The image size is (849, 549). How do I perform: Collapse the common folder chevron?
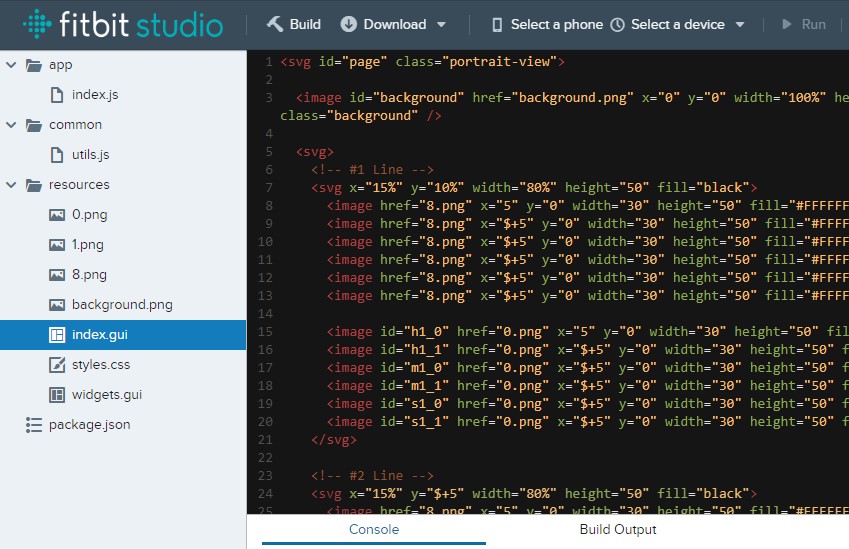coord(11,125)
